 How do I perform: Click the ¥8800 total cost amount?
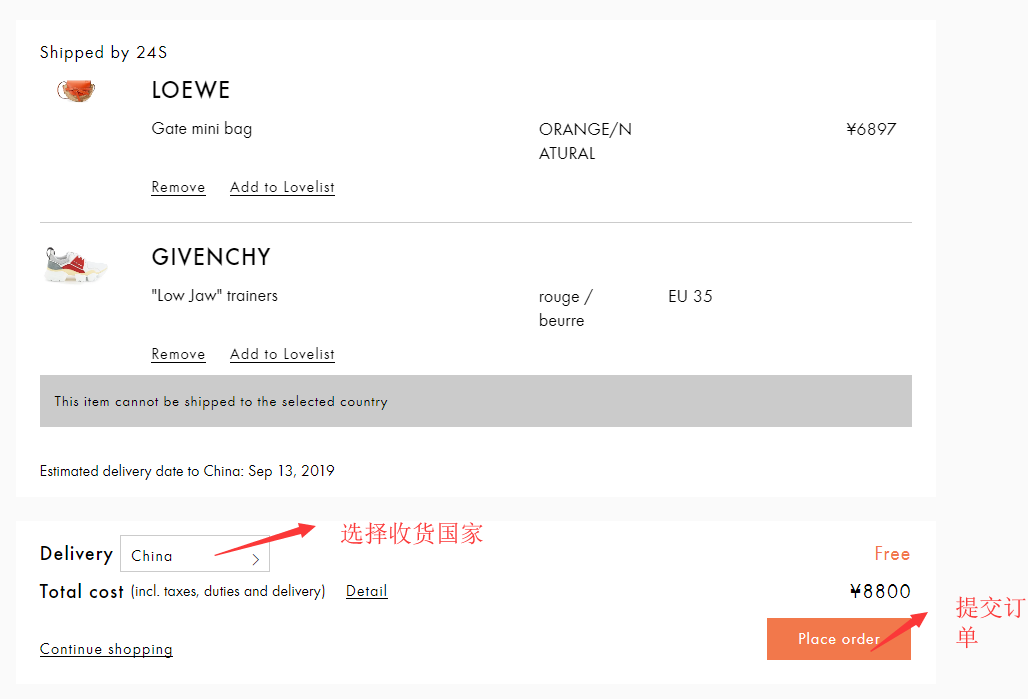880,591
